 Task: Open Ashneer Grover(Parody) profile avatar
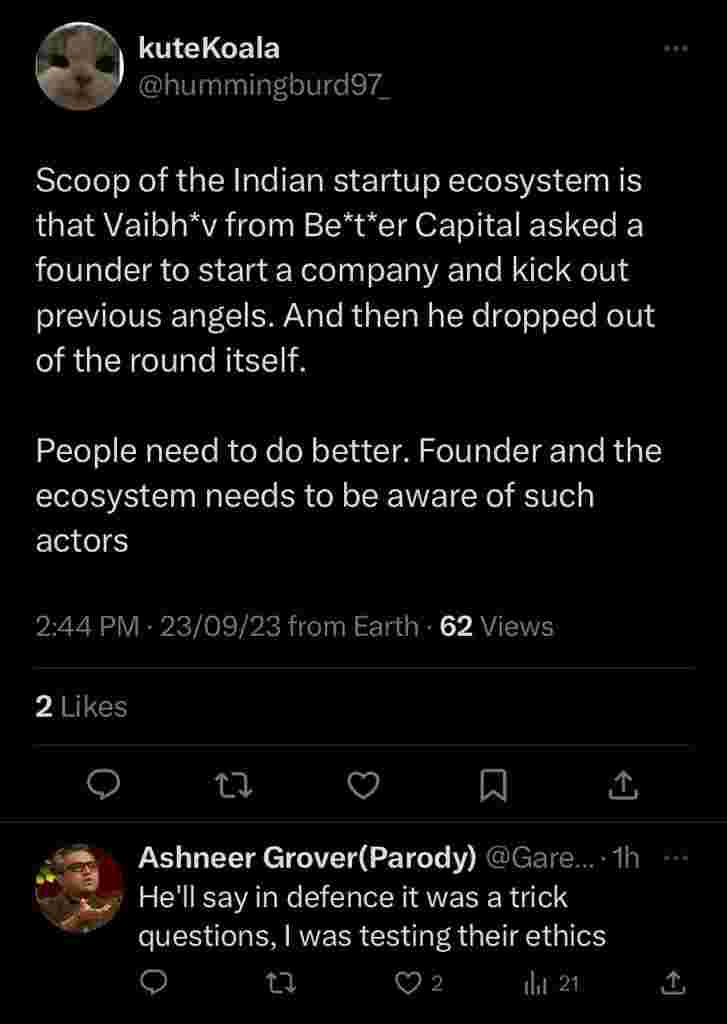coord(79,889)
